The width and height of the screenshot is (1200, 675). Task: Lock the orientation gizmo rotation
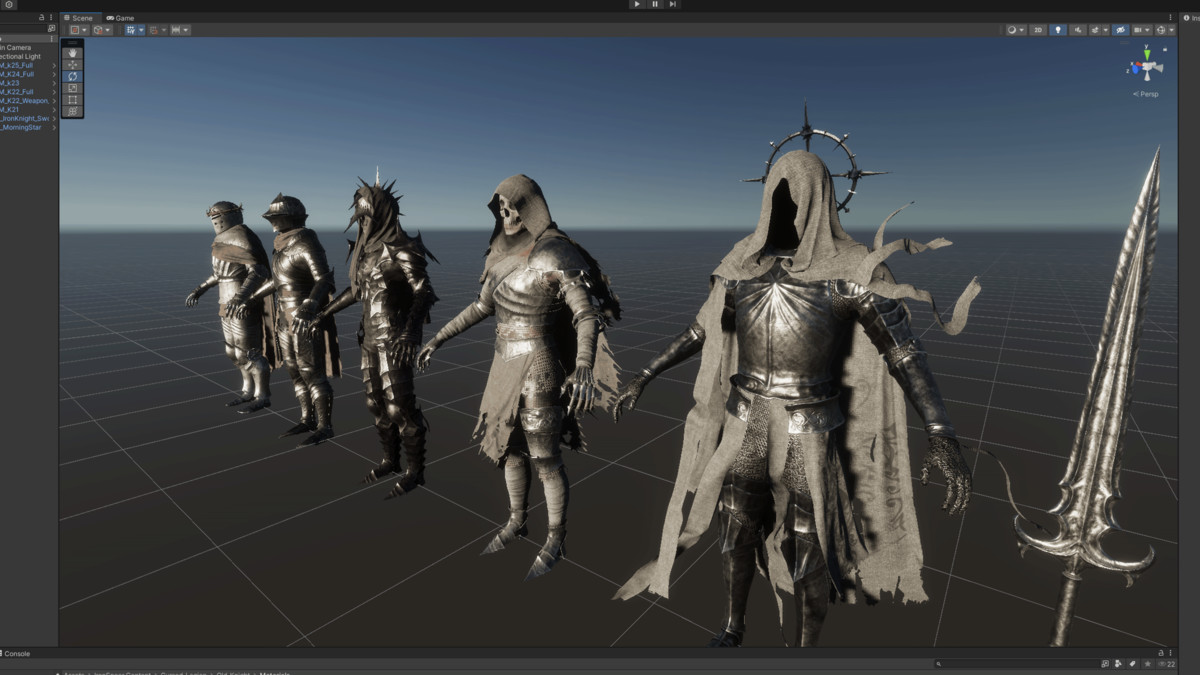[1165, 50]
